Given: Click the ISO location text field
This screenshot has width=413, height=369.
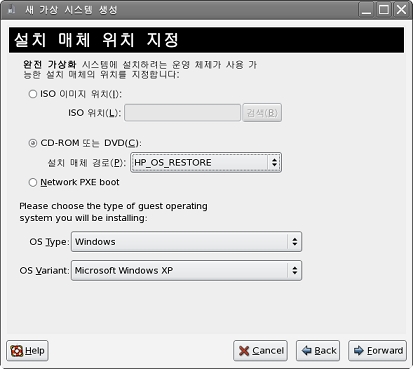Looking at the screenshot, I should (182, 113).
